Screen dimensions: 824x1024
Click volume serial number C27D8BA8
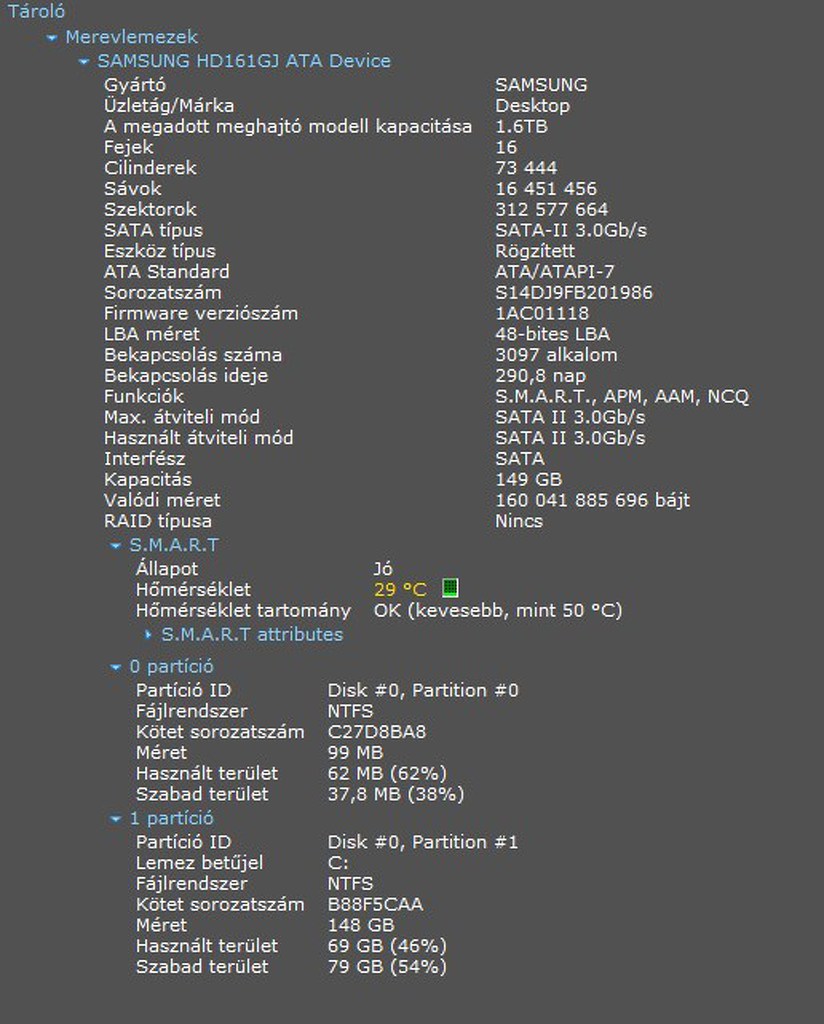tap(376, 732)
